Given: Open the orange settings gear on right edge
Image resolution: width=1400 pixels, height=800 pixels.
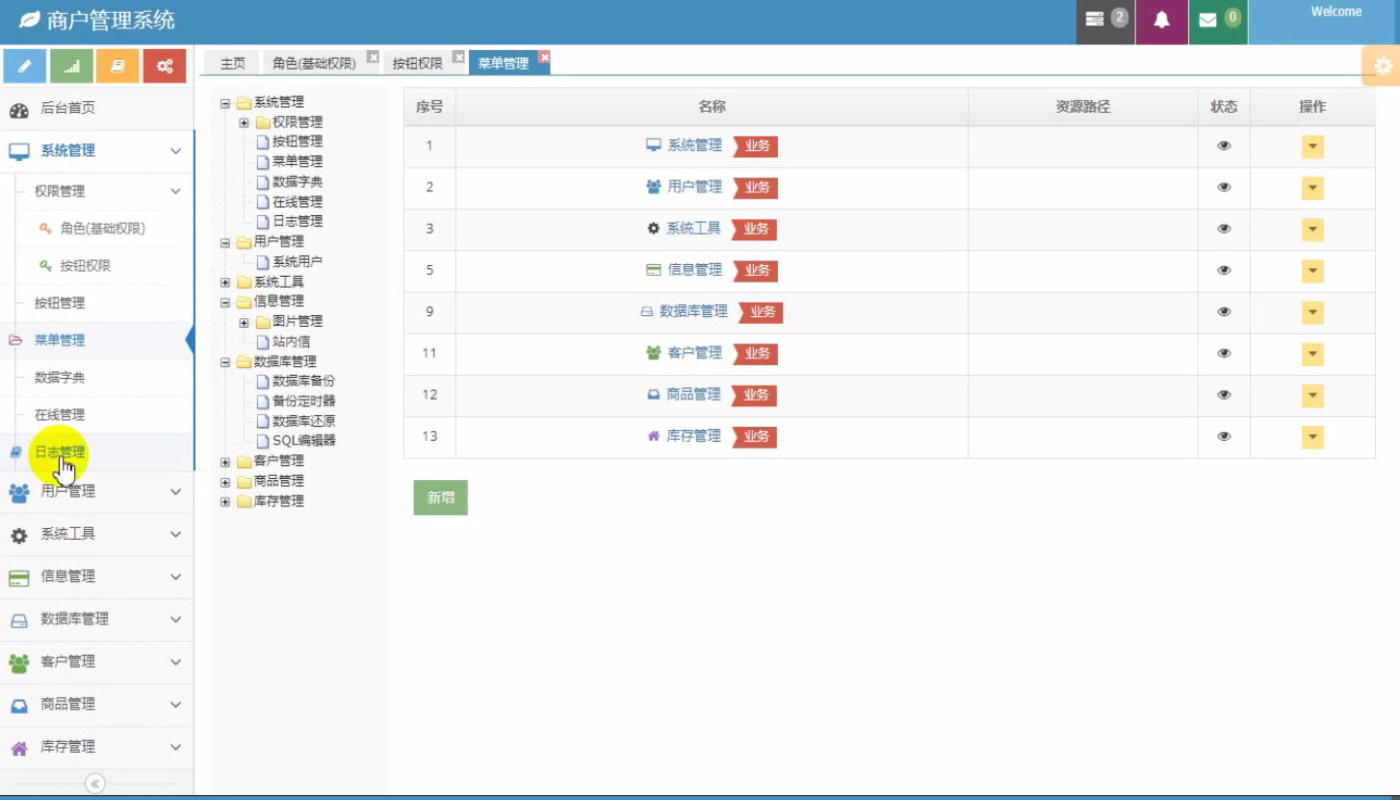Looking at the screenshot, I should coord(1383,66).
